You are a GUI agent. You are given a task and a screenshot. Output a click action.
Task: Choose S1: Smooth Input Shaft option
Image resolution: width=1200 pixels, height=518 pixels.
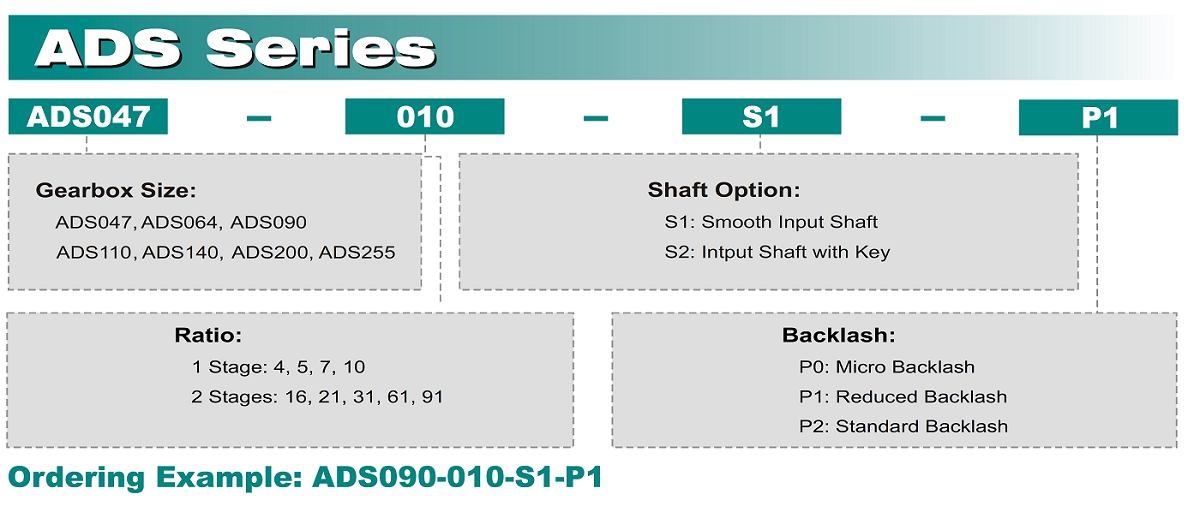point(771,221)
